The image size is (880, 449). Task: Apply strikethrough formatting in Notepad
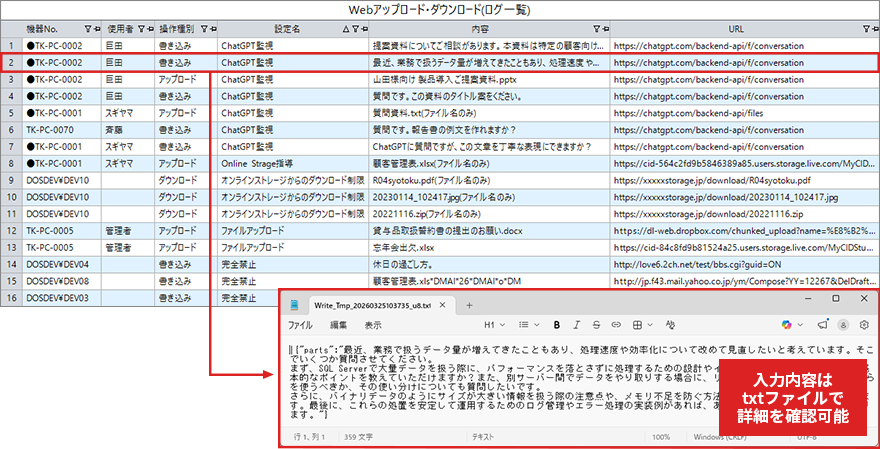pos(594,325)
